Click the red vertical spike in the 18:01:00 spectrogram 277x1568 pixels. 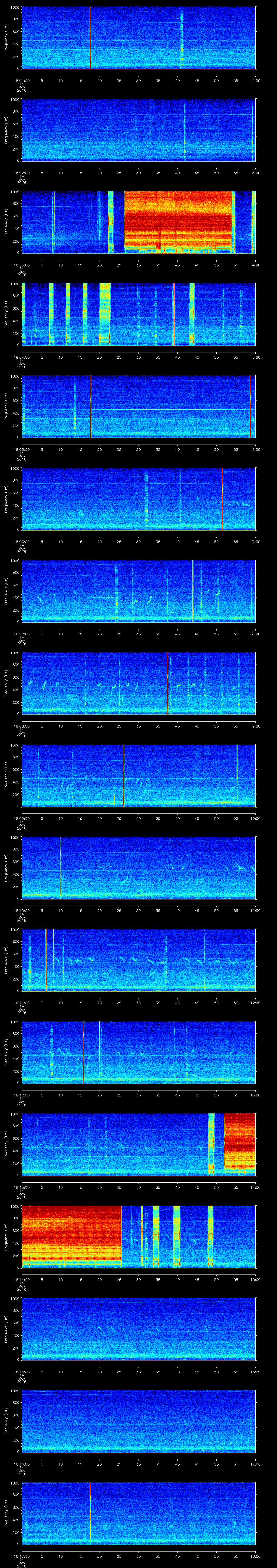[x=90, y=38]
